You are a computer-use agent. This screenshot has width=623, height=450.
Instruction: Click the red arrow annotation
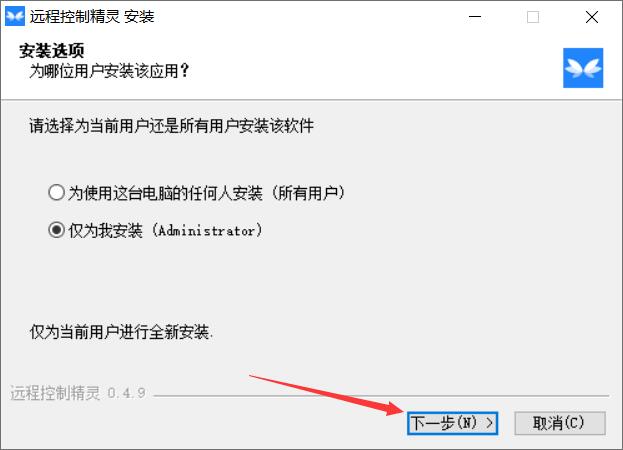327,395
